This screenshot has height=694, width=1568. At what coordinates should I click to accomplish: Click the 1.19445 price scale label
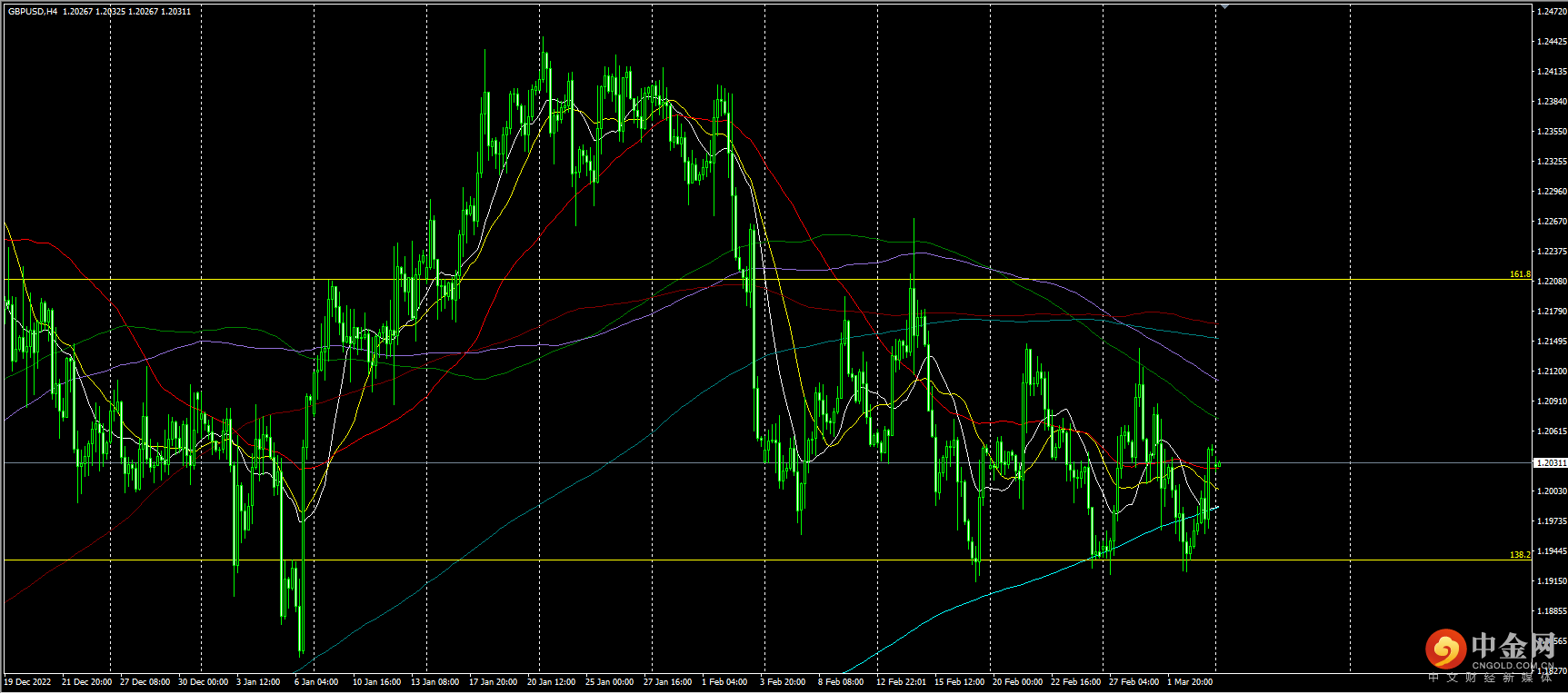tap(1551, 551)
